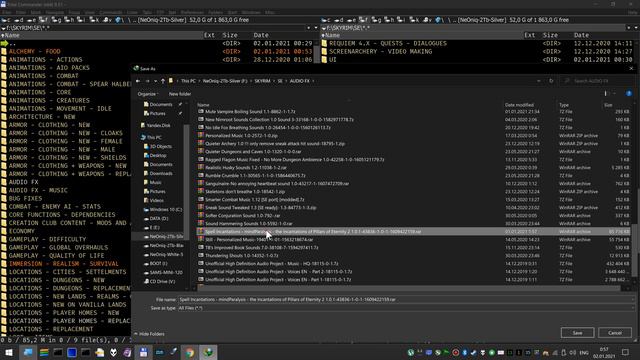Open Yandex.Disk in the sidebar
The width and height of the screenshot is (640, 360).
click(x=158, y=125)
